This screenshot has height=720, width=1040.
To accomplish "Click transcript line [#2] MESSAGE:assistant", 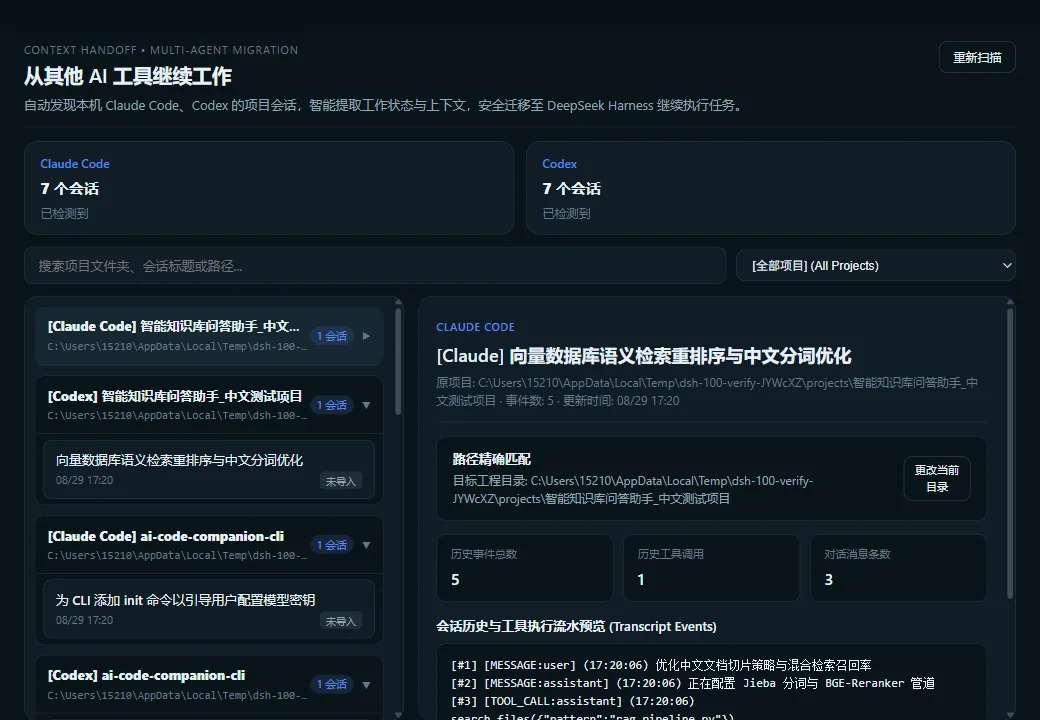I will (692, 684).
